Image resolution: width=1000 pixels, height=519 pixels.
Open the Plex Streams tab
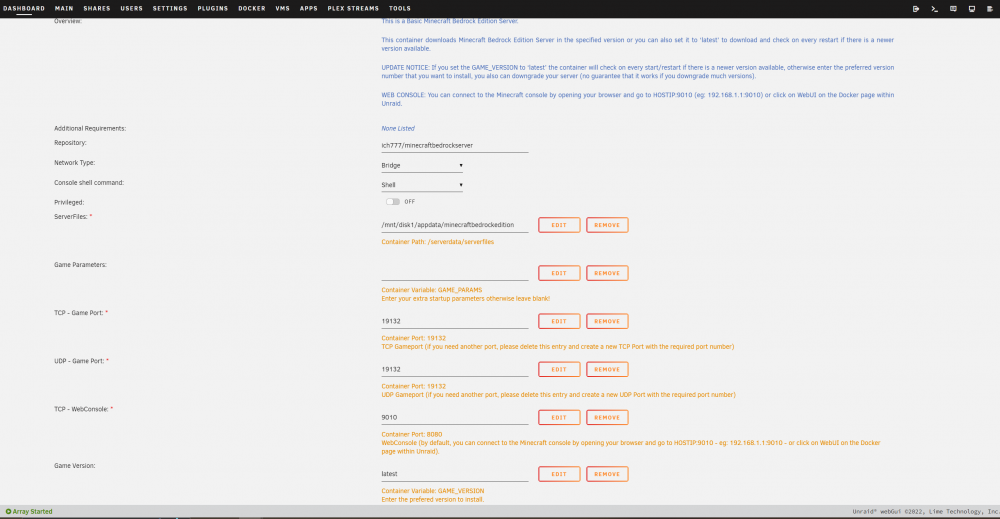(x=353, y=8)
